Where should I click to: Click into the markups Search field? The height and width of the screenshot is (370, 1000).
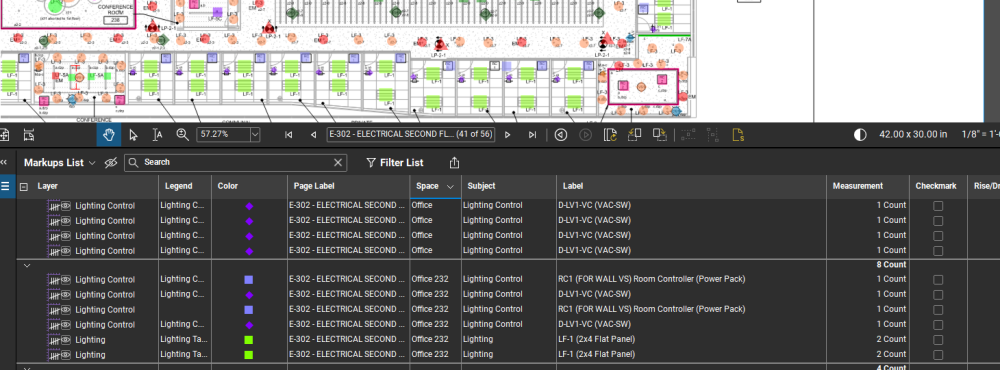[x=236, y=163]
